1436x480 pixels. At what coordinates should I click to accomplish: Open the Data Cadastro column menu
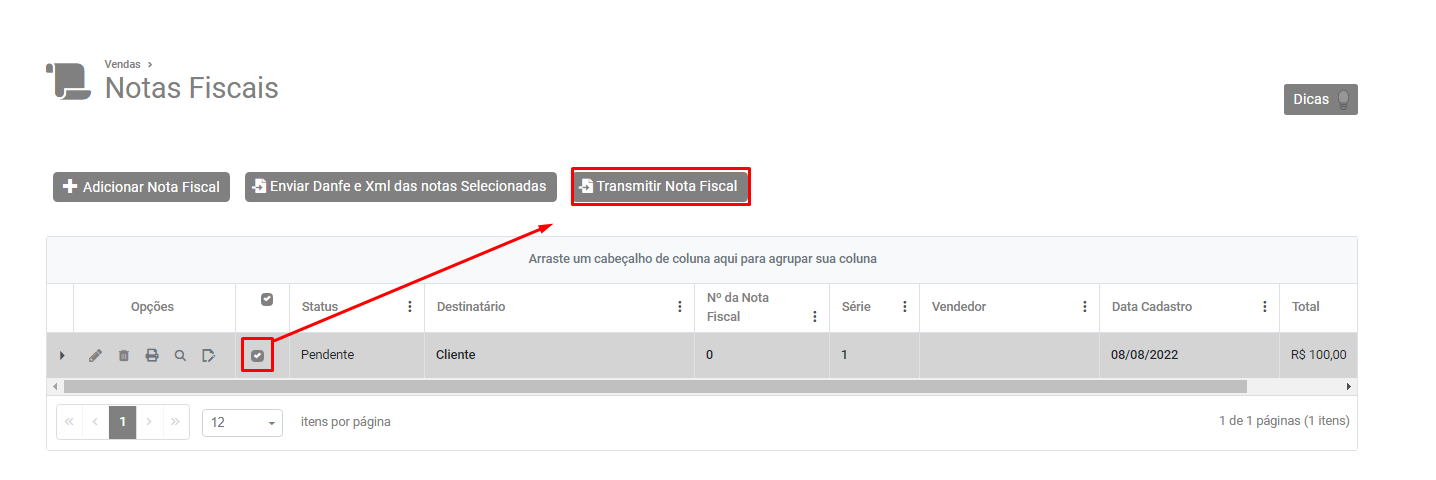(x=1264, y=307)
